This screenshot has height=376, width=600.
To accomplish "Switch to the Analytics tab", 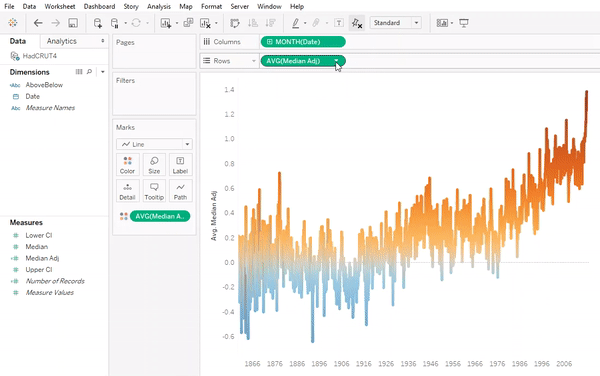I will [x=62, y=41].
